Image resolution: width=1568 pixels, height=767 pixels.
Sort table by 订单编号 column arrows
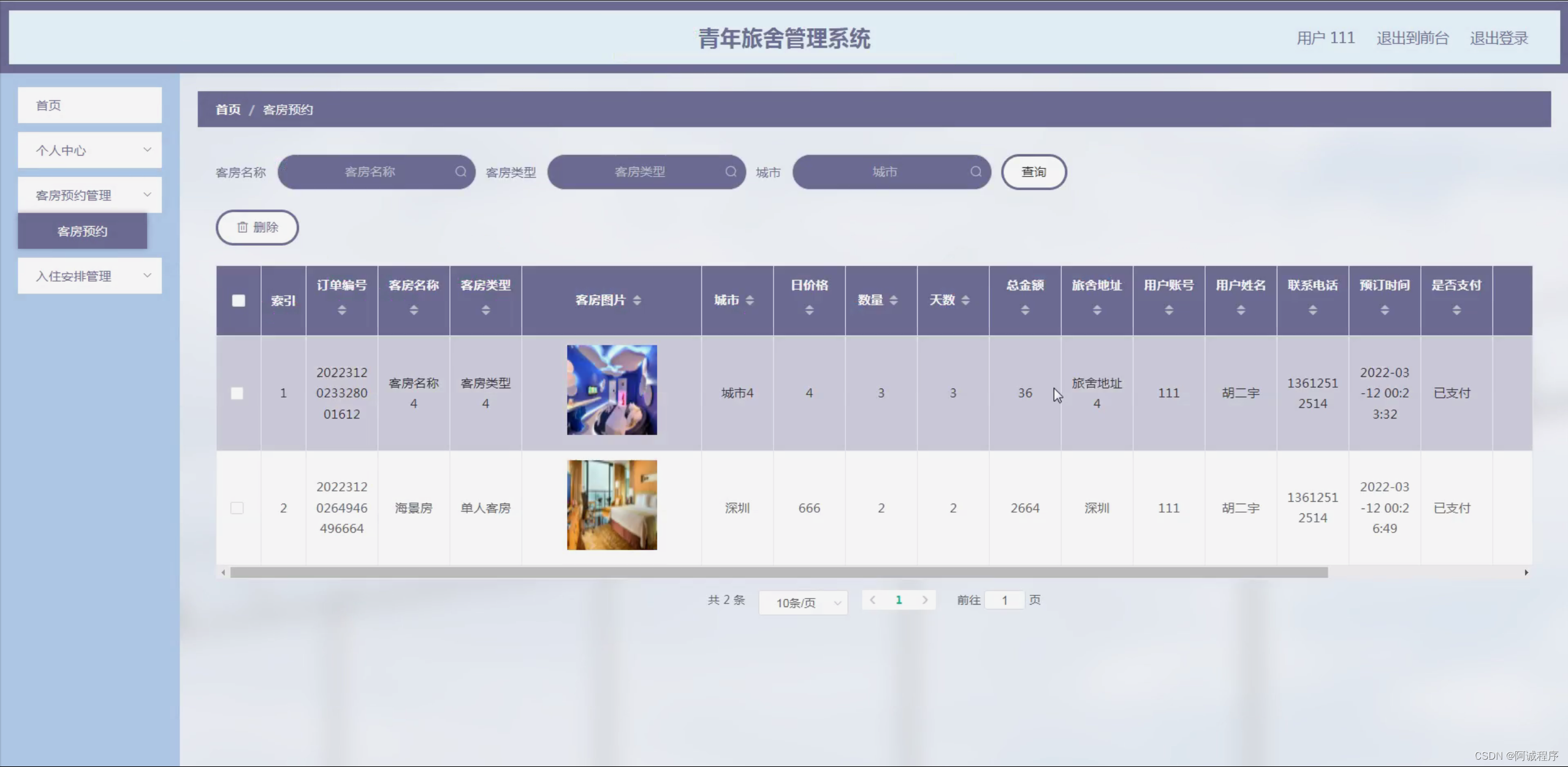click(342, 311)
